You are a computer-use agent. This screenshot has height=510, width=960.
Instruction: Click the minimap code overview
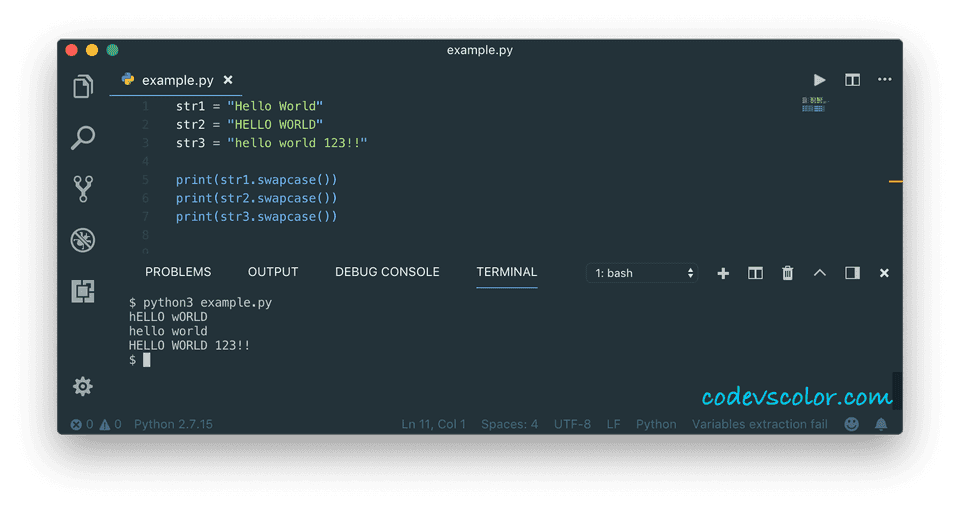pyautogui.click(x=814, y=105)
